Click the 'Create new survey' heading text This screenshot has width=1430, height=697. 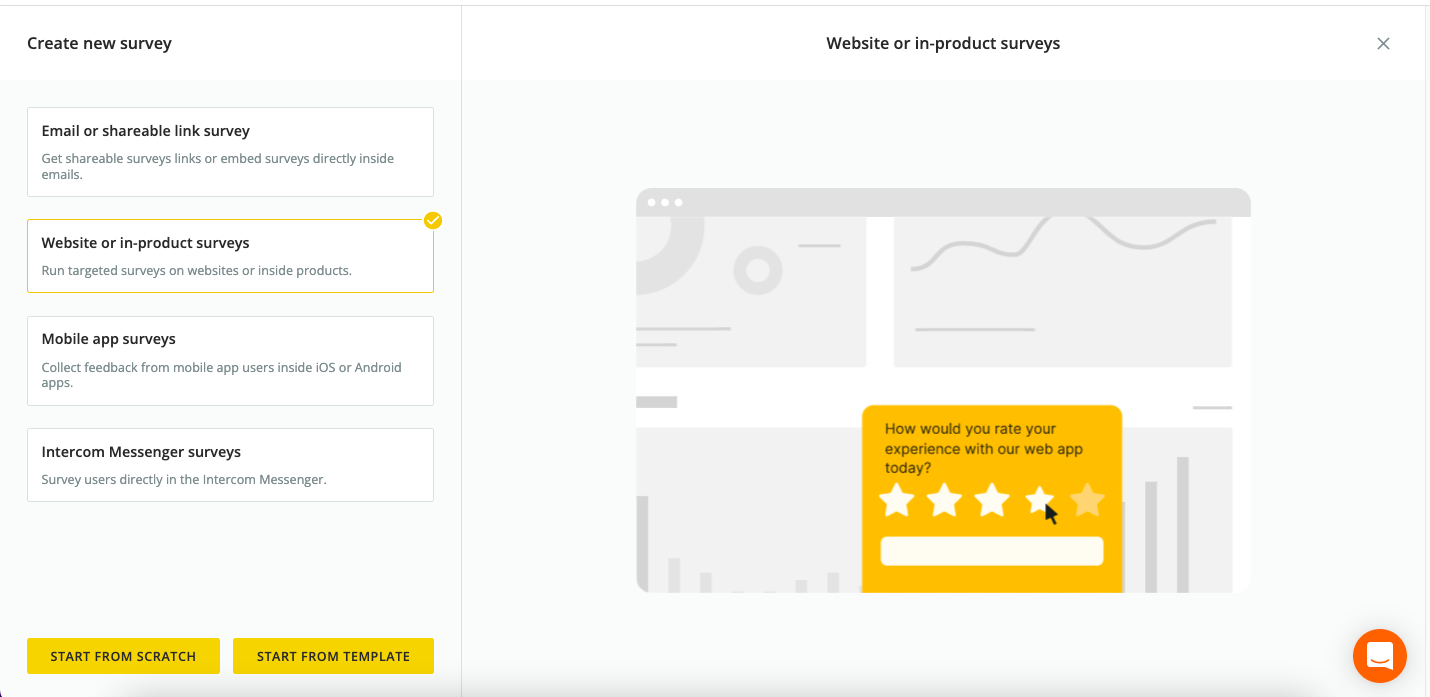(99, 43)
